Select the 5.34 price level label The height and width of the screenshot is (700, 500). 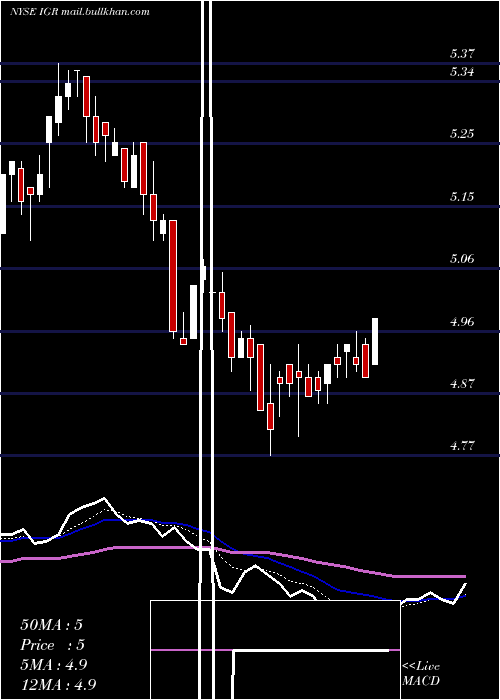[462, 71]
